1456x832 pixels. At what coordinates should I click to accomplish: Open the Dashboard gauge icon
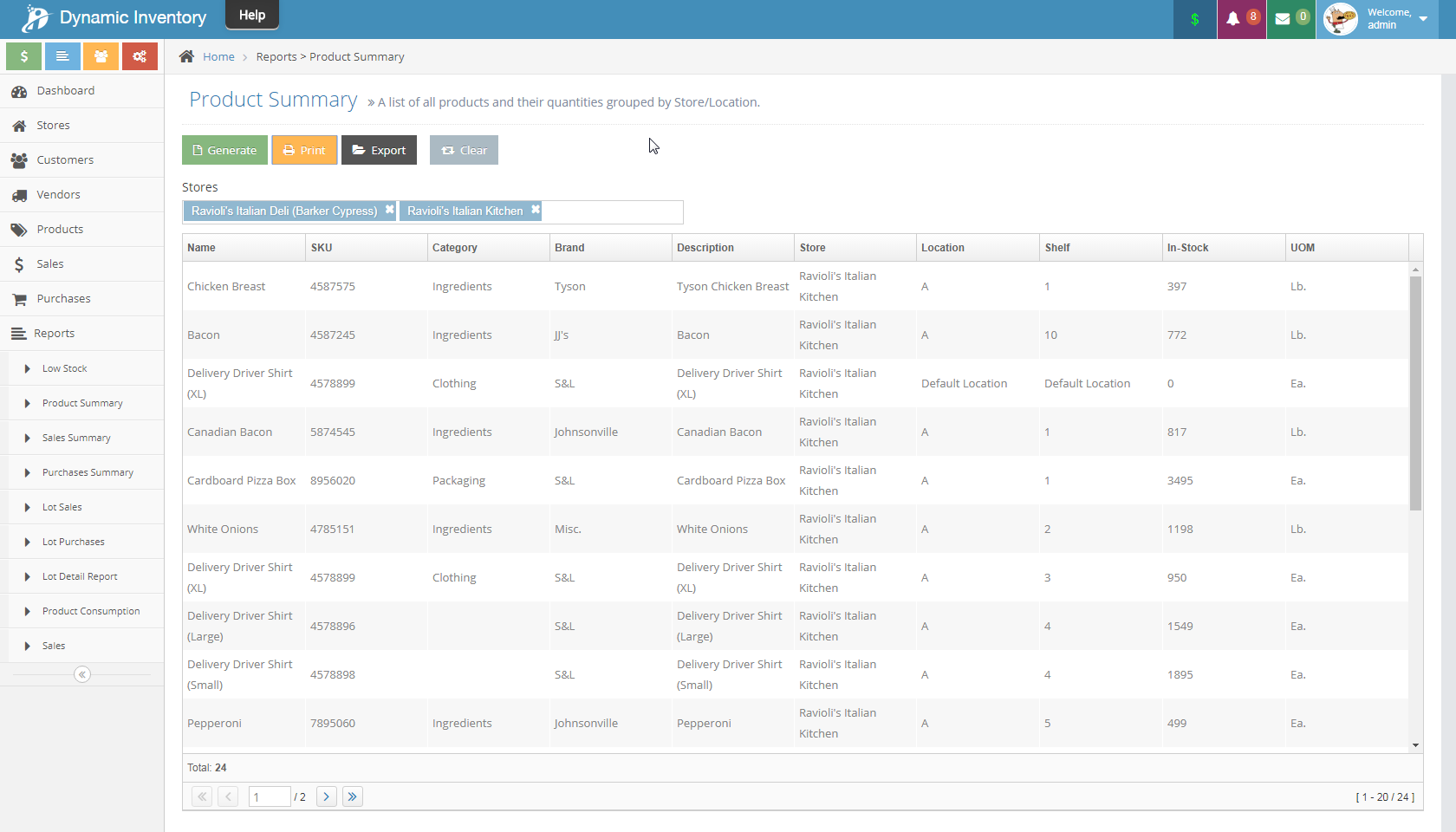tap(19, 90)
